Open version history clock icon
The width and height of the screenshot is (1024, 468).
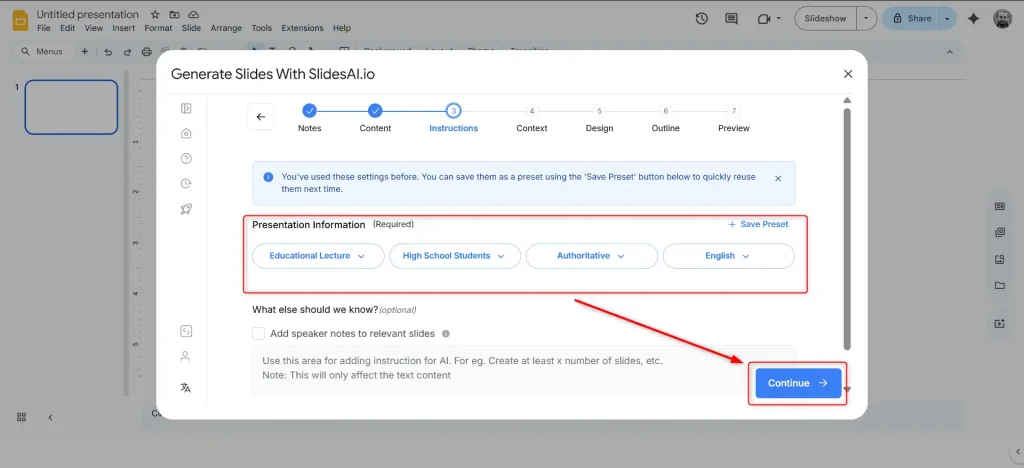(x=701, y=19)
